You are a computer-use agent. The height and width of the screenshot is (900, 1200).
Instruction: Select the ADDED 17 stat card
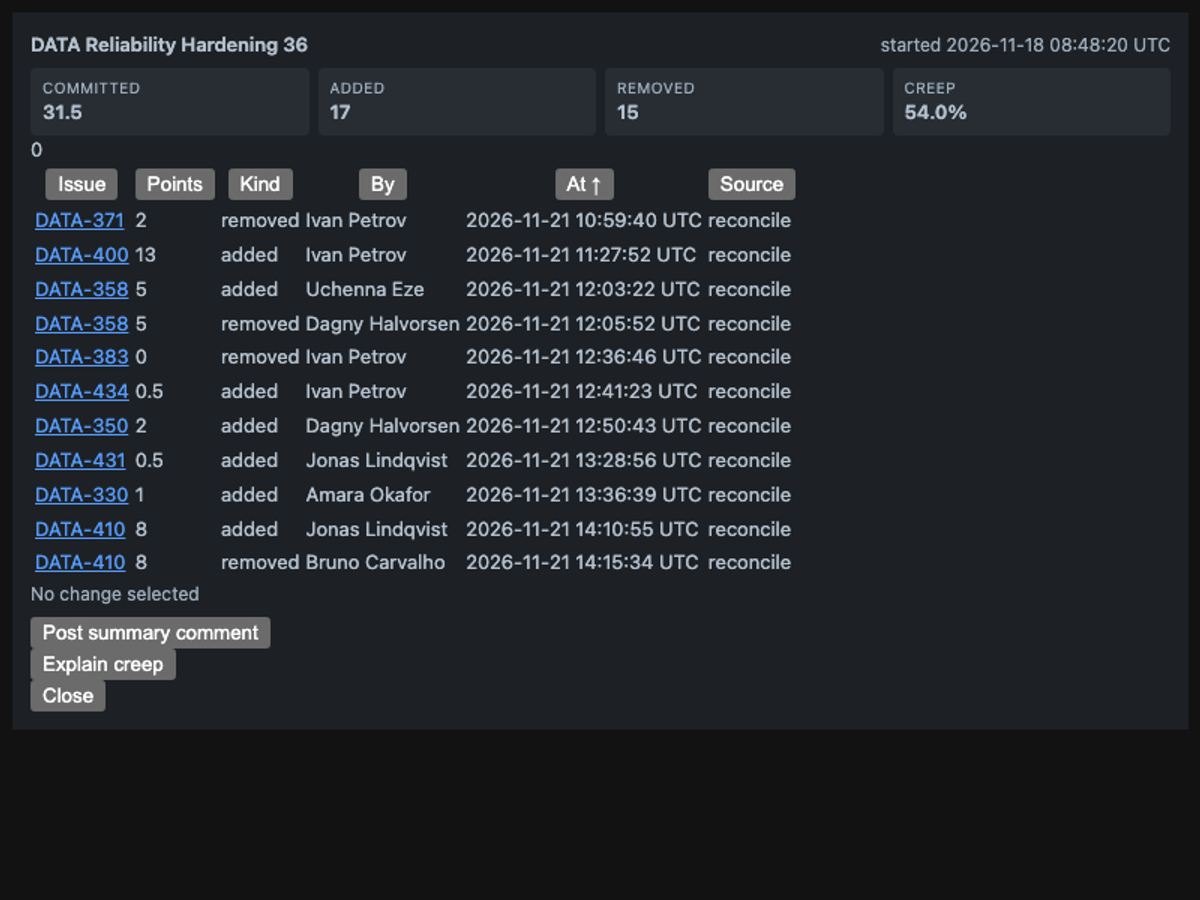(x=457, y=101)
